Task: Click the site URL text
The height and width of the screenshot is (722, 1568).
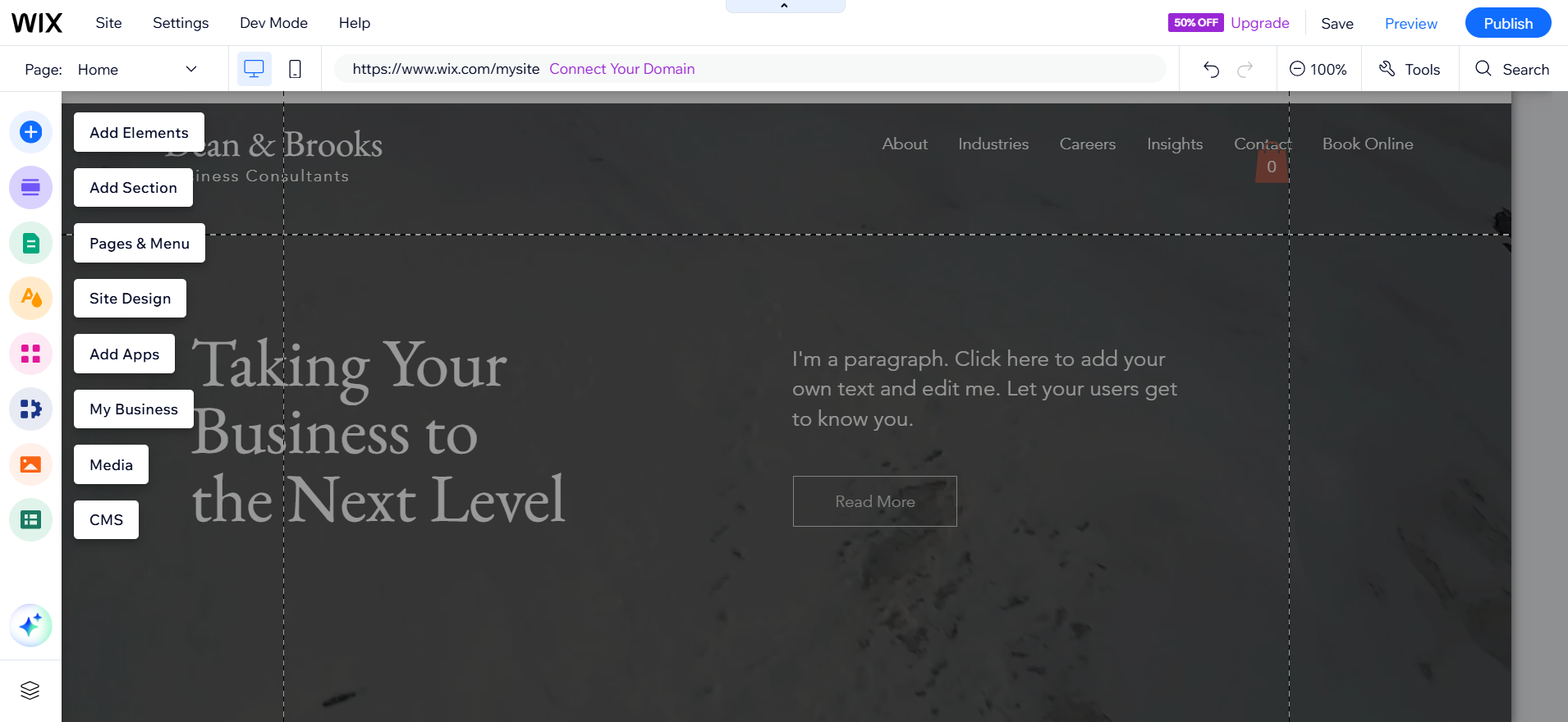Action: click(x=446, y=69)
